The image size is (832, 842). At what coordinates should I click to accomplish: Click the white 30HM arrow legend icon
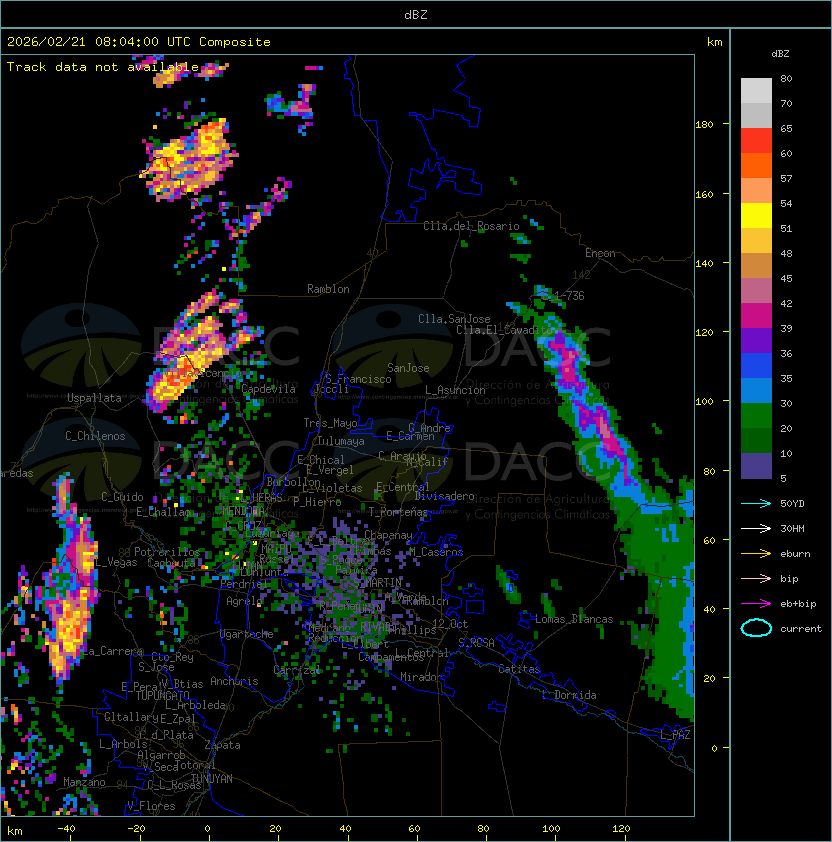[x=756, y=528]
